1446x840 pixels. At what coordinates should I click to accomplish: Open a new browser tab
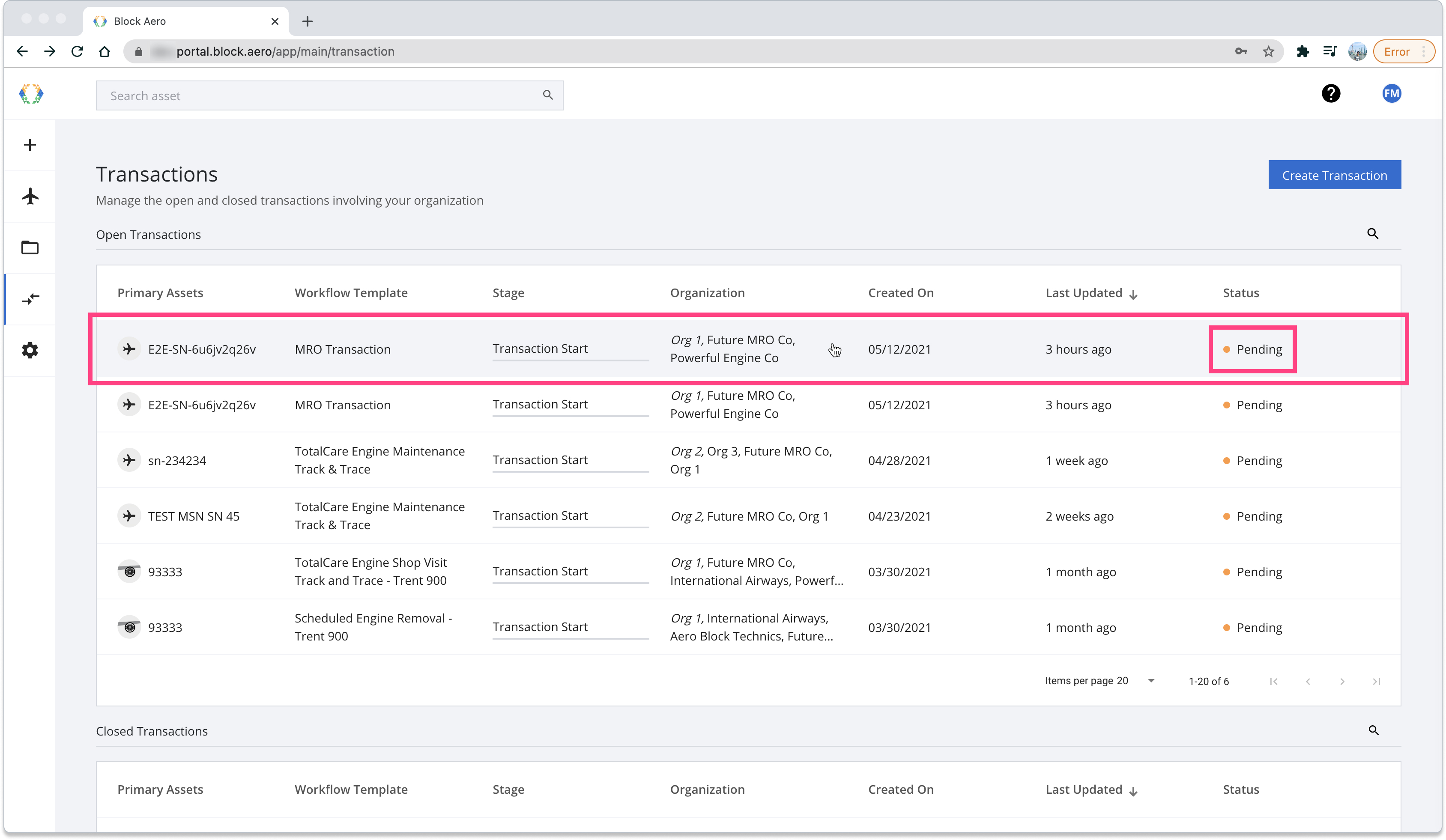(x=308, y=21)
